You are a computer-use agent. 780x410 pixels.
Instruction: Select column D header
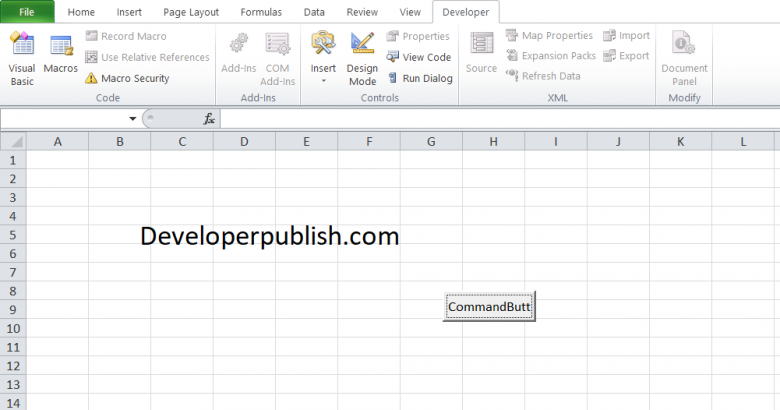244,142
